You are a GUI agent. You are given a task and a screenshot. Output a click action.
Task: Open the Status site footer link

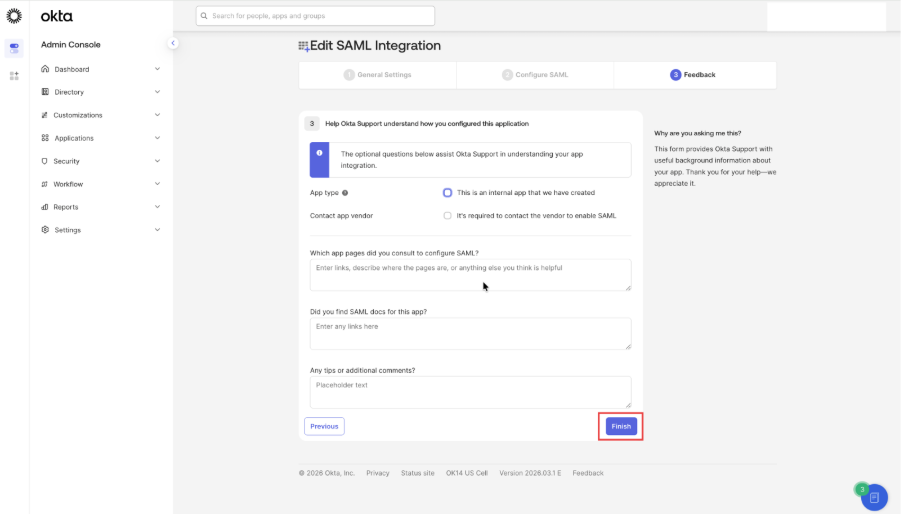click(417, 473)
